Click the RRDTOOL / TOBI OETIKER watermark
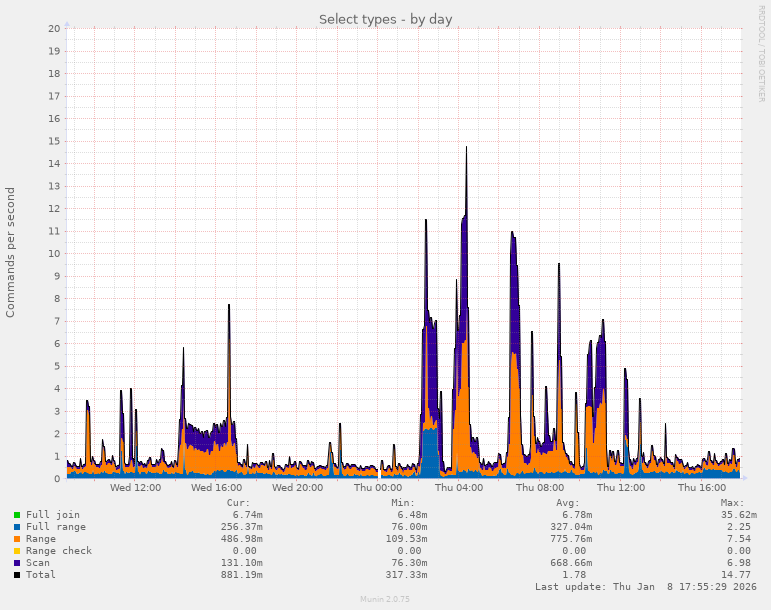Viewport: 771px width, 610px height. tap(761, 52)
